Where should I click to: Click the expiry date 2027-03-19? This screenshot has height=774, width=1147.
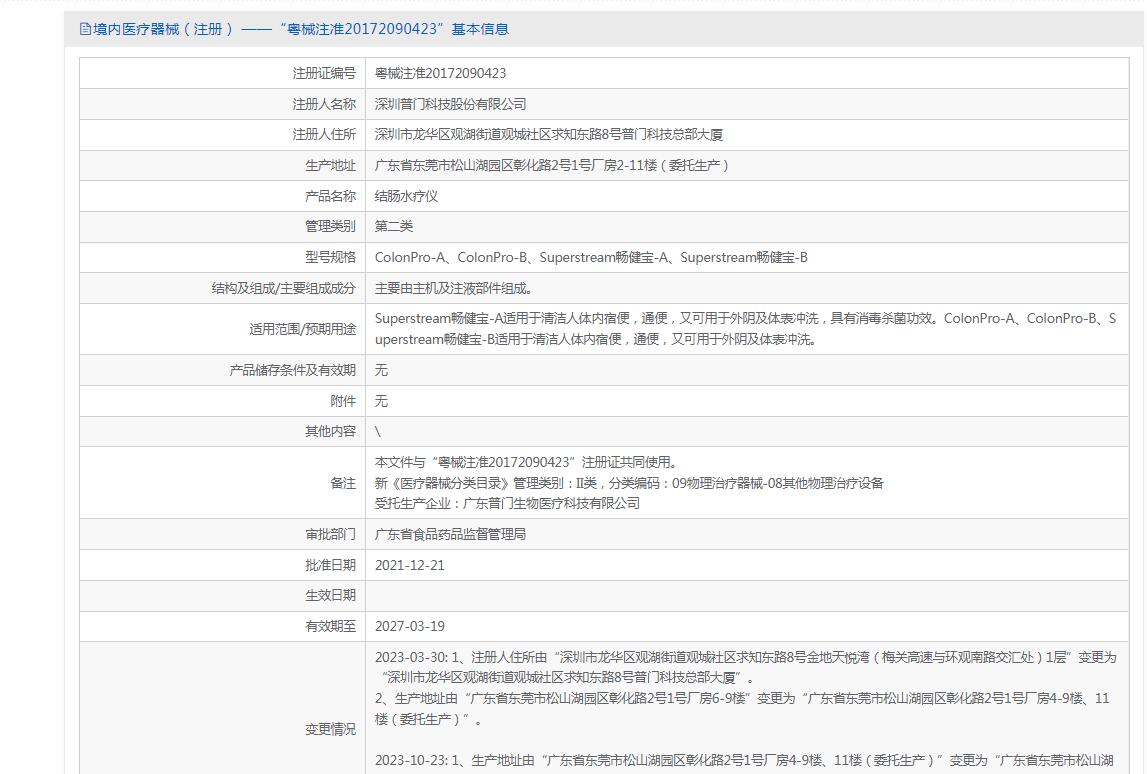(410, 627)
